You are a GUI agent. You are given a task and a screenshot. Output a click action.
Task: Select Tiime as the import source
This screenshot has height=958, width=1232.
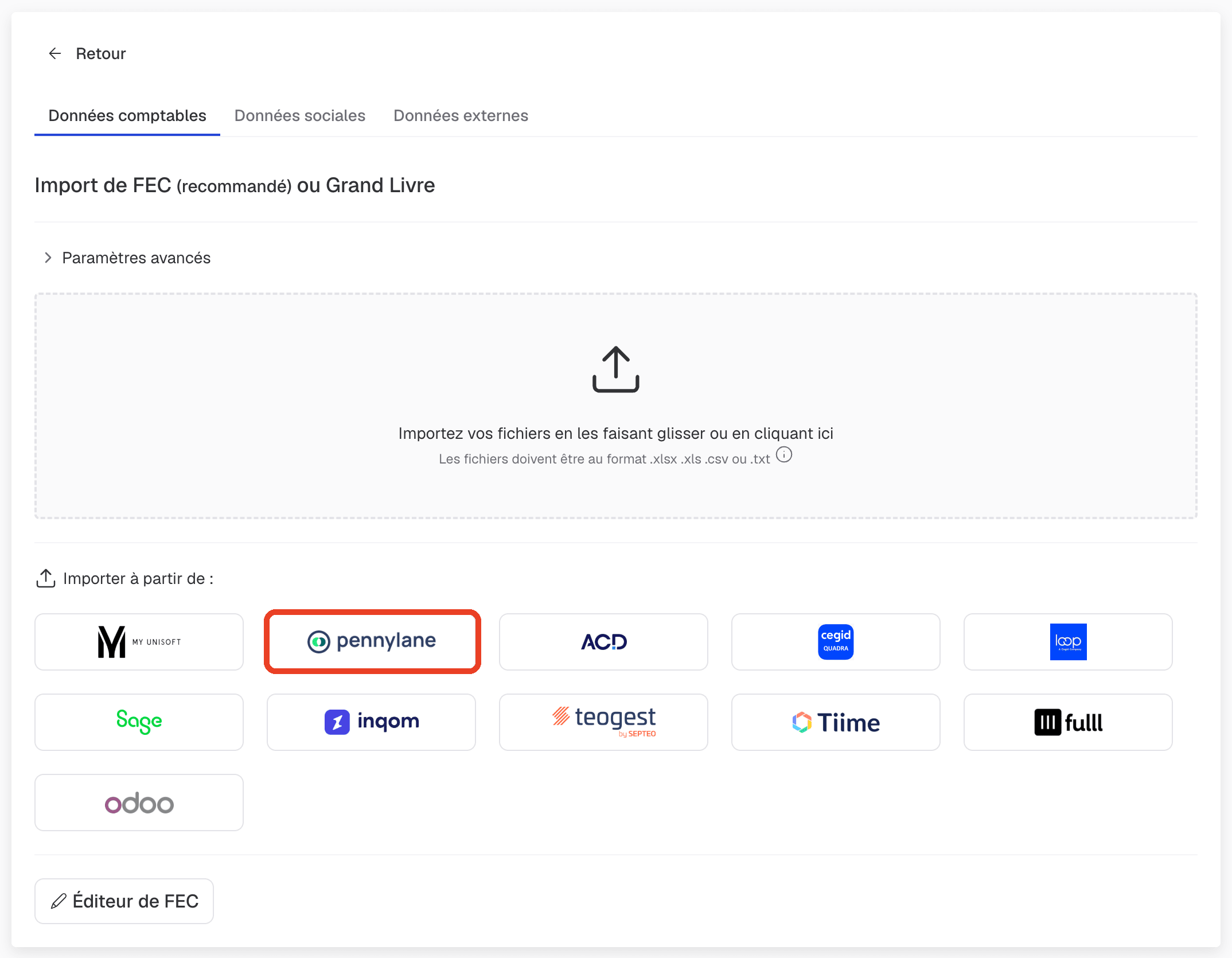coord(836,722)
